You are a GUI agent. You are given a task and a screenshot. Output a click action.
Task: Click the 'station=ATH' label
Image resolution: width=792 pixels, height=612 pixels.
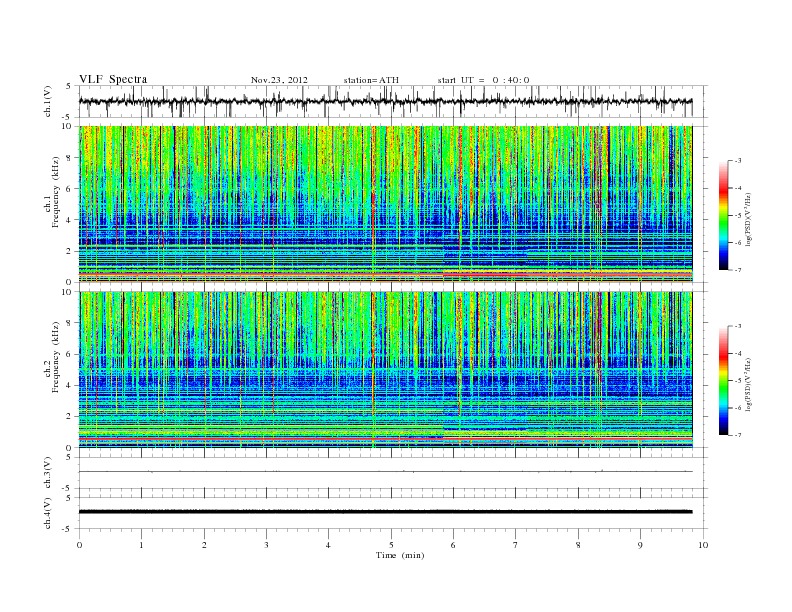pos(371,80)
